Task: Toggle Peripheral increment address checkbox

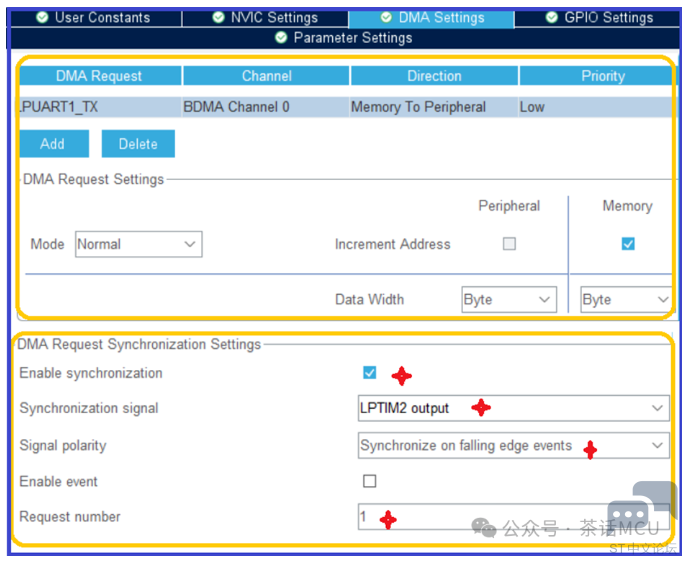Action: pos(509,244)
